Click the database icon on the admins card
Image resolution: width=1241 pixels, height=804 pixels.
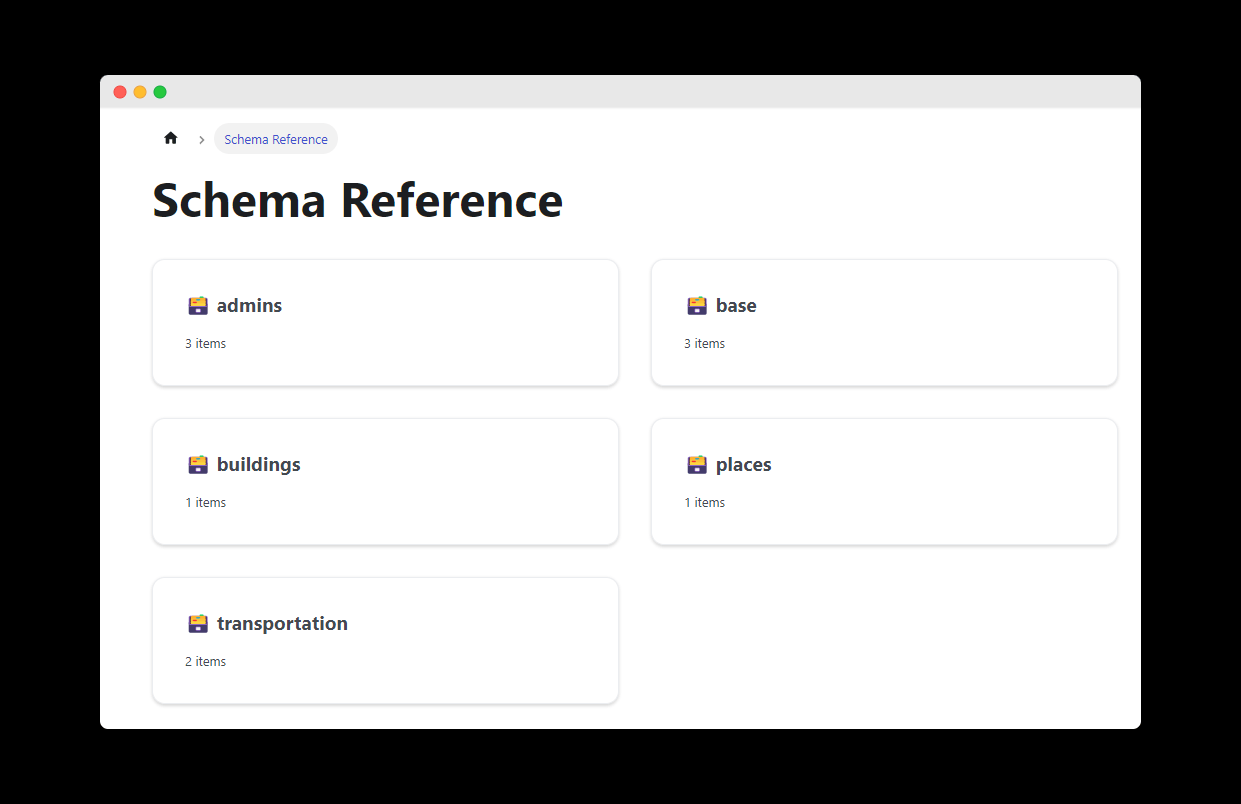(197, 305)
